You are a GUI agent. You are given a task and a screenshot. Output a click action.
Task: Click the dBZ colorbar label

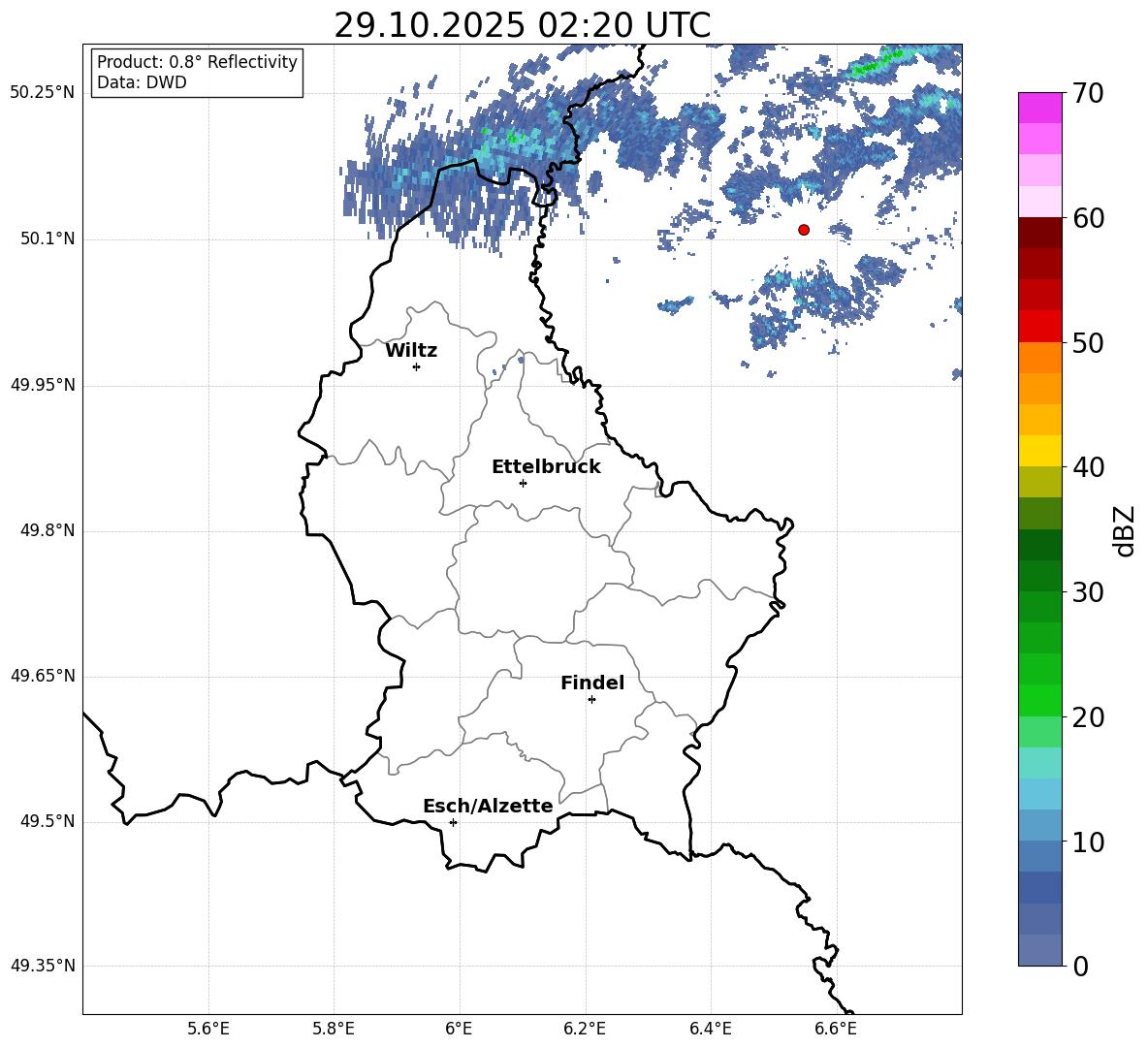1125,530
